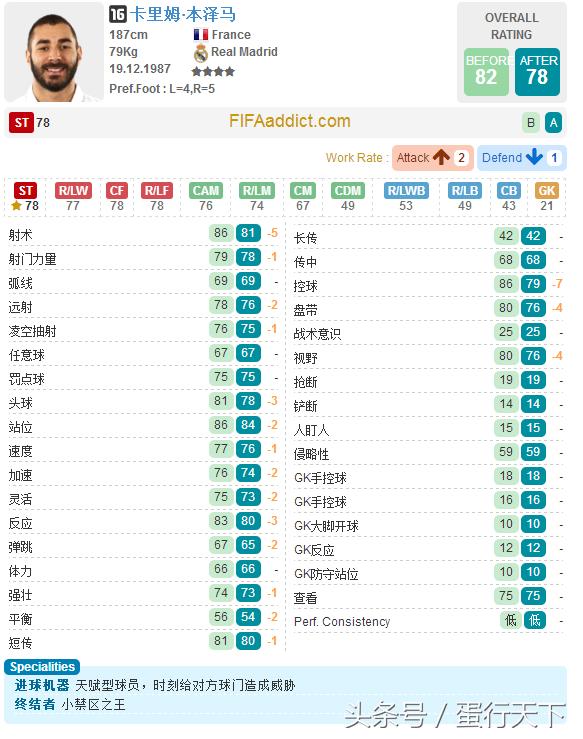The height and width of the screenshot is (739, 583).
Task: Click the 弹跳 after value 65
Action: click(248, 545)
